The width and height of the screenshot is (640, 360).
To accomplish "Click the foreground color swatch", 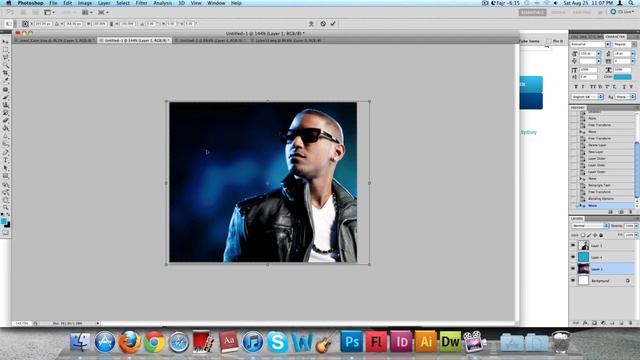I will coord(4,221).
